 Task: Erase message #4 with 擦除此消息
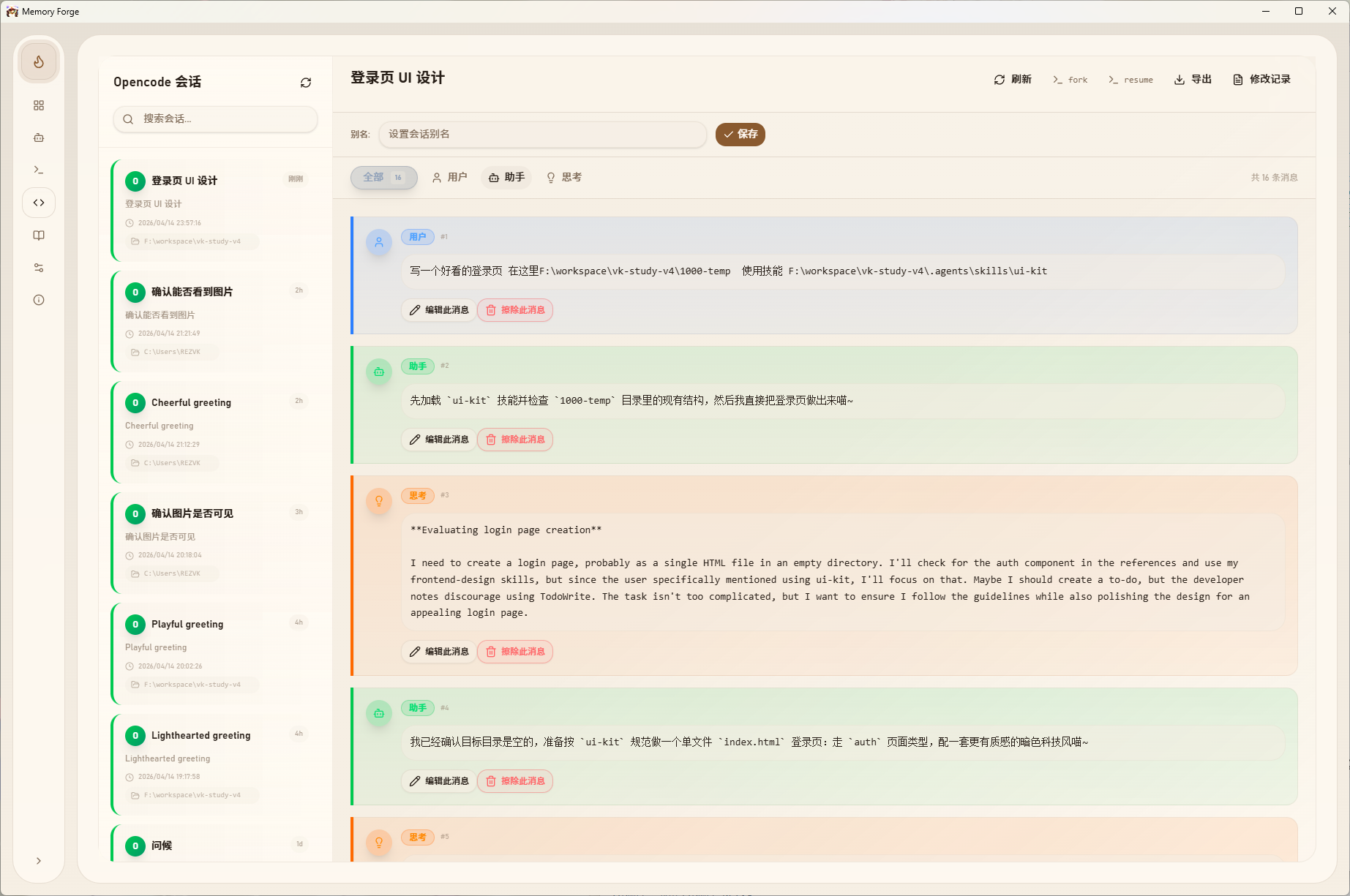pos(515,781)
